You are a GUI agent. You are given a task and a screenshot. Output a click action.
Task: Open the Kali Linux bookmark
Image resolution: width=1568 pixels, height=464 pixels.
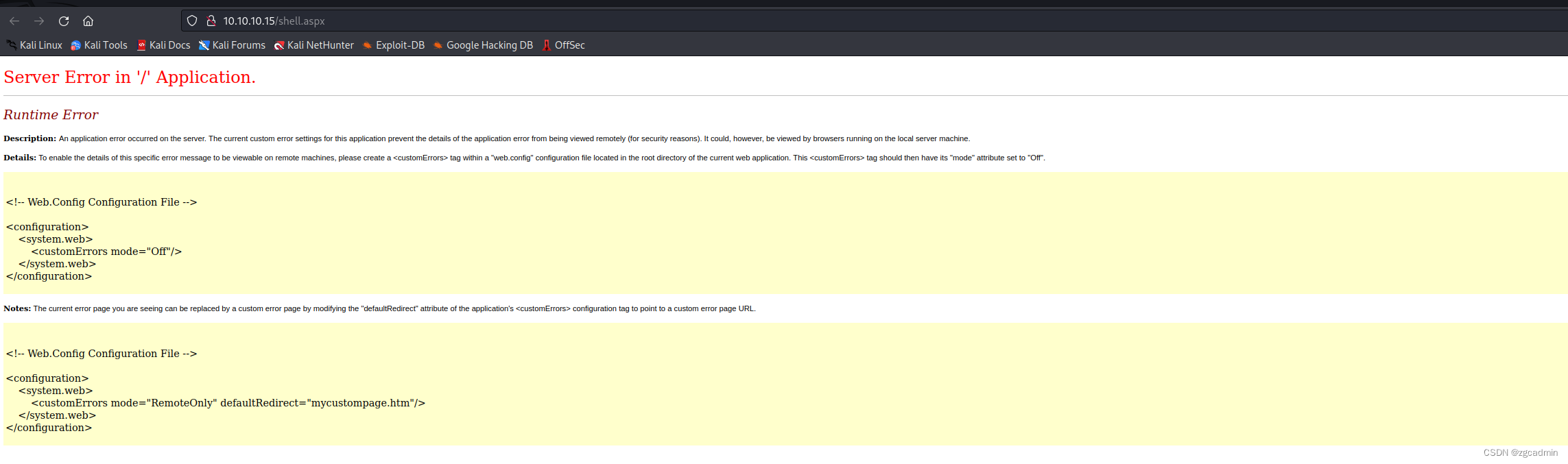click(x=34, y=45)
